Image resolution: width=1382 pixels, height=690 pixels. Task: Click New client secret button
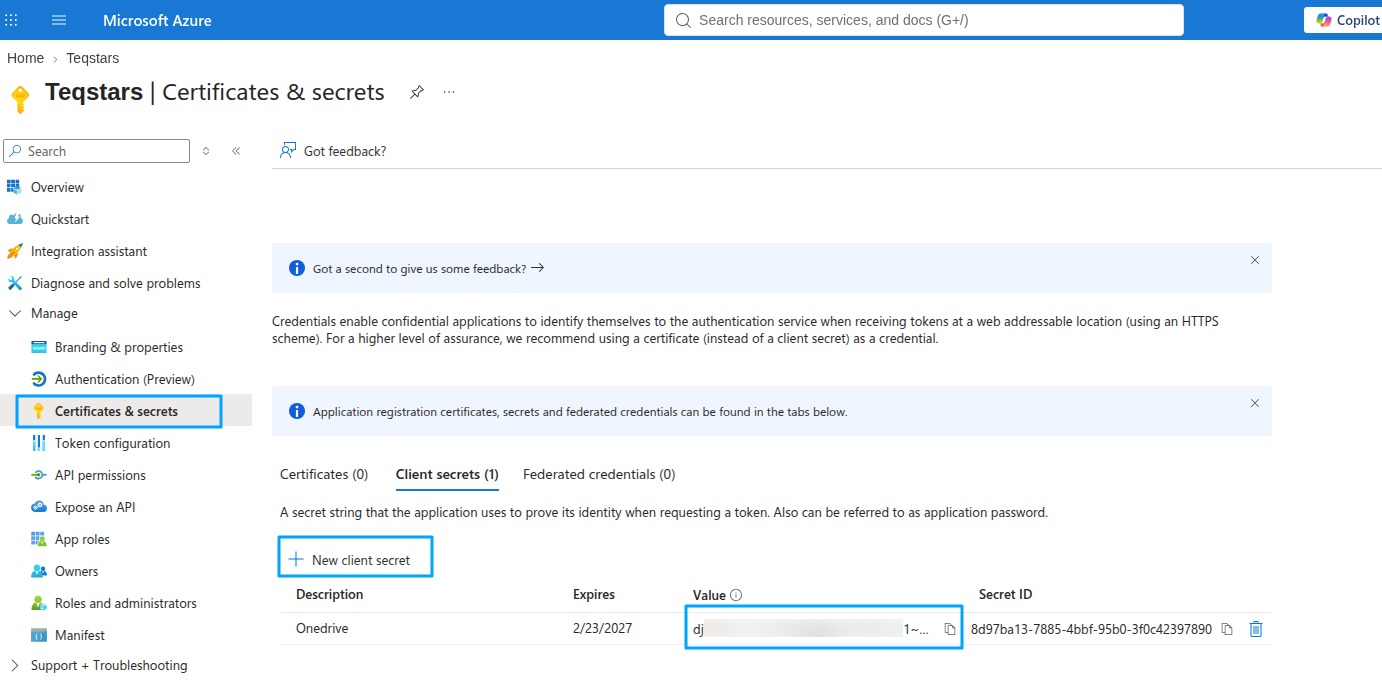[355, 557]
